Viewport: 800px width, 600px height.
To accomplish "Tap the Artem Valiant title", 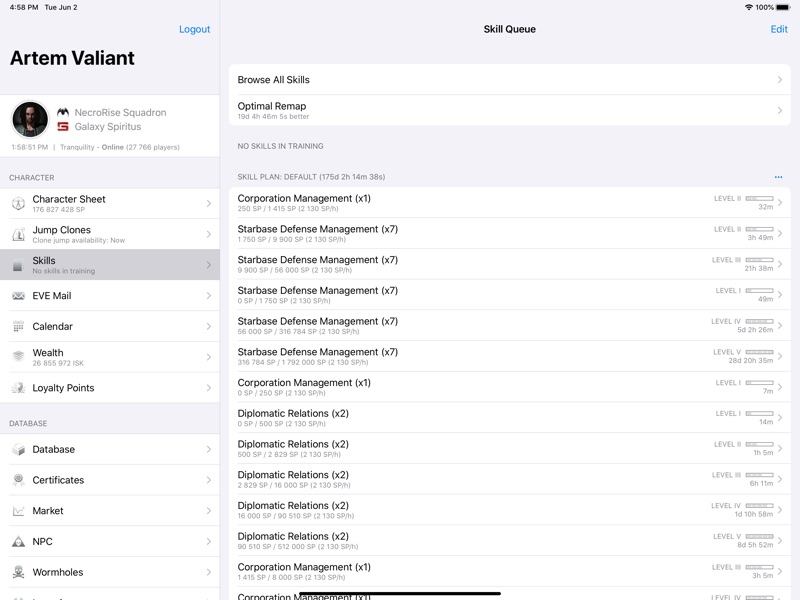I will coord(72,58).
